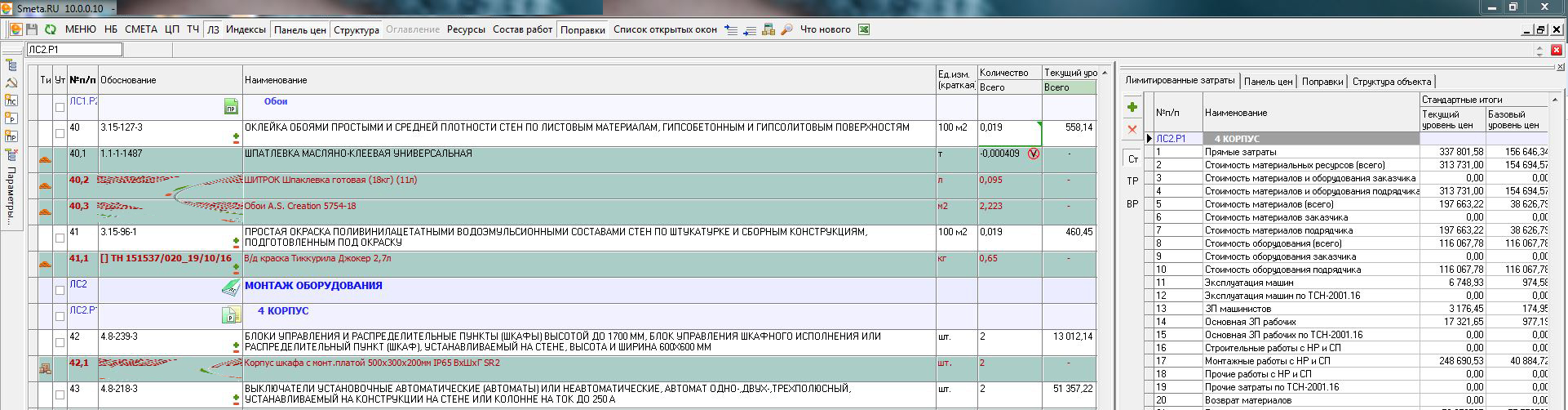Click the hammer tool icon in left sidebar

point(11,82)
